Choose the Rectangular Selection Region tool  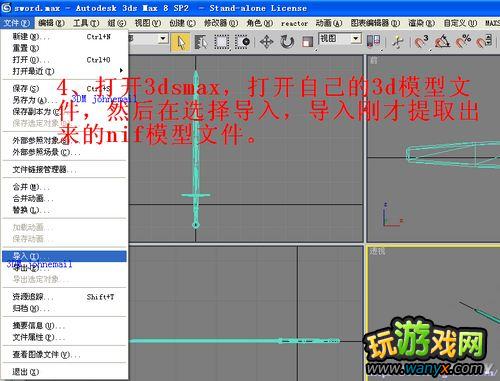coord(221,42)
